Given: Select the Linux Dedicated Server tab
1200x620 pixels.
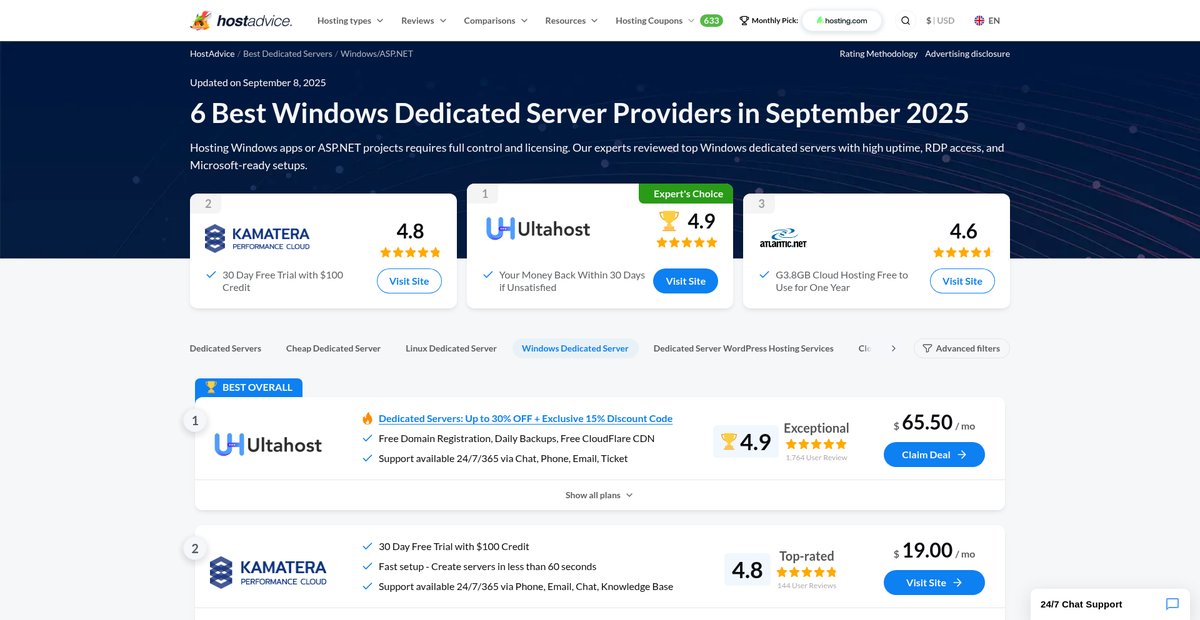Looking at the screenshot, I should coord(451,348).
